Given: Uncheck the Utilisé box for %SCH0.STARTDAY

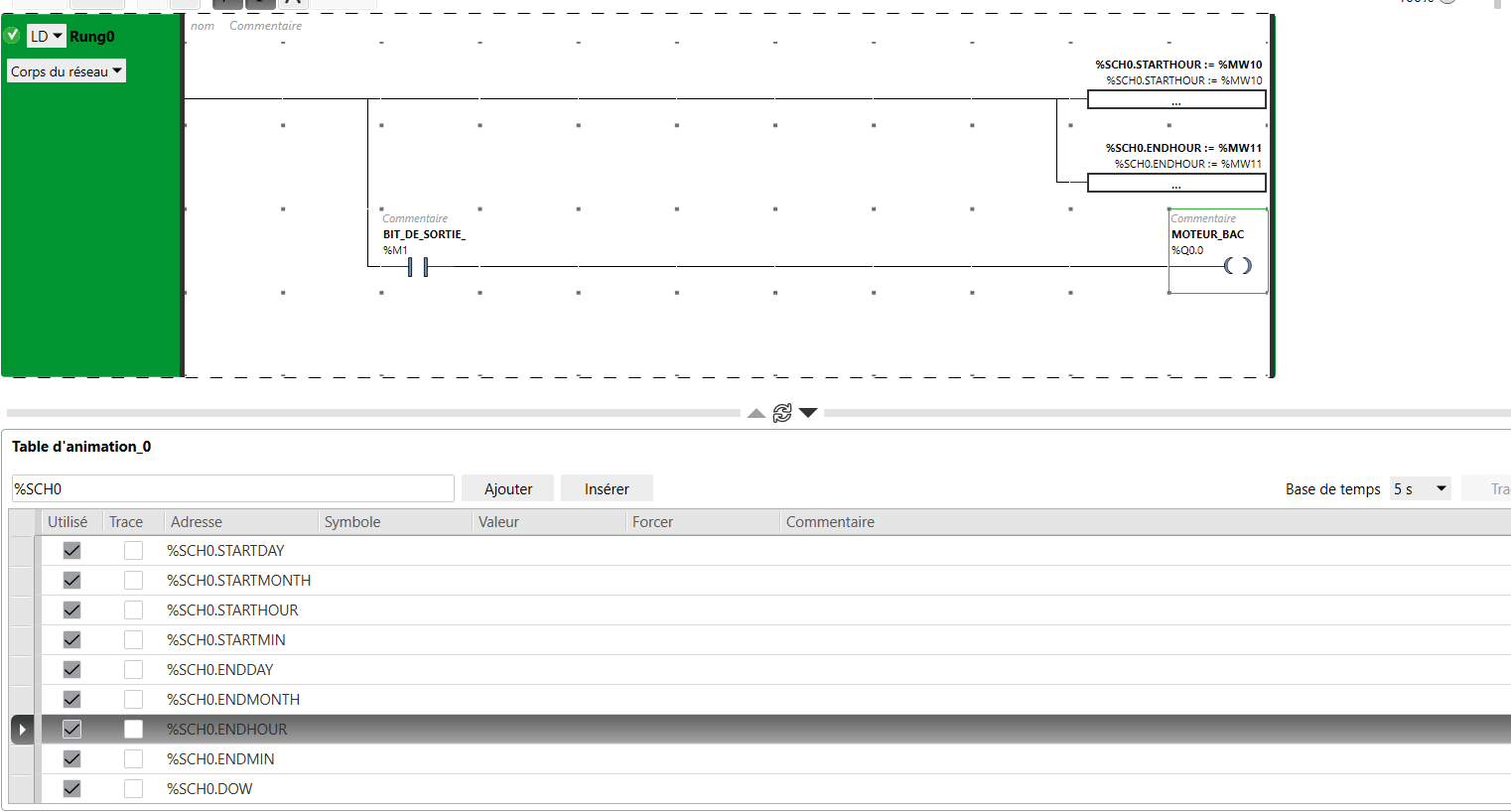Looking at the screenshot, I should point(71,551).
